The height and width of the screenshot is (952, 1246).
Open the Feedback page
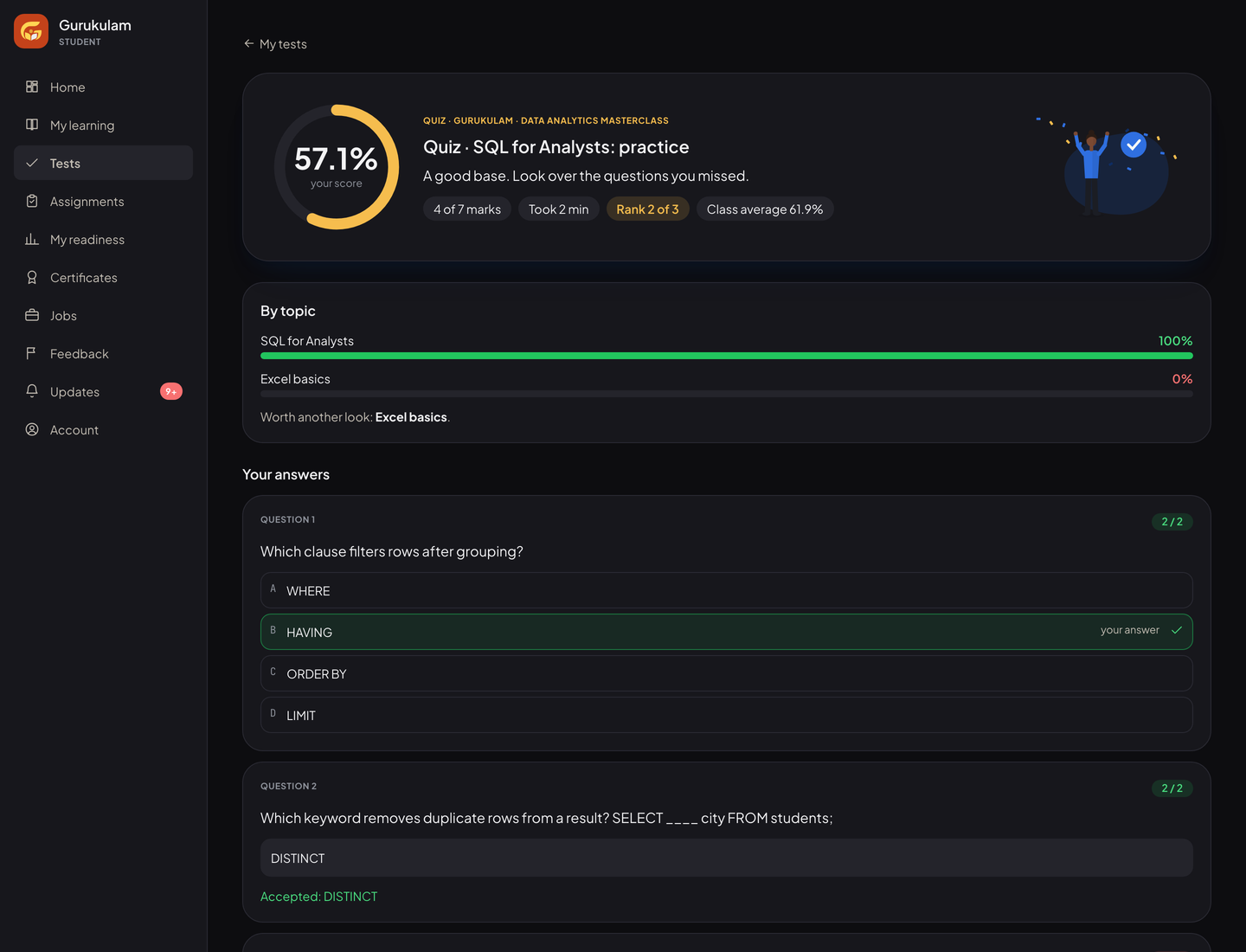pos(103,353)
